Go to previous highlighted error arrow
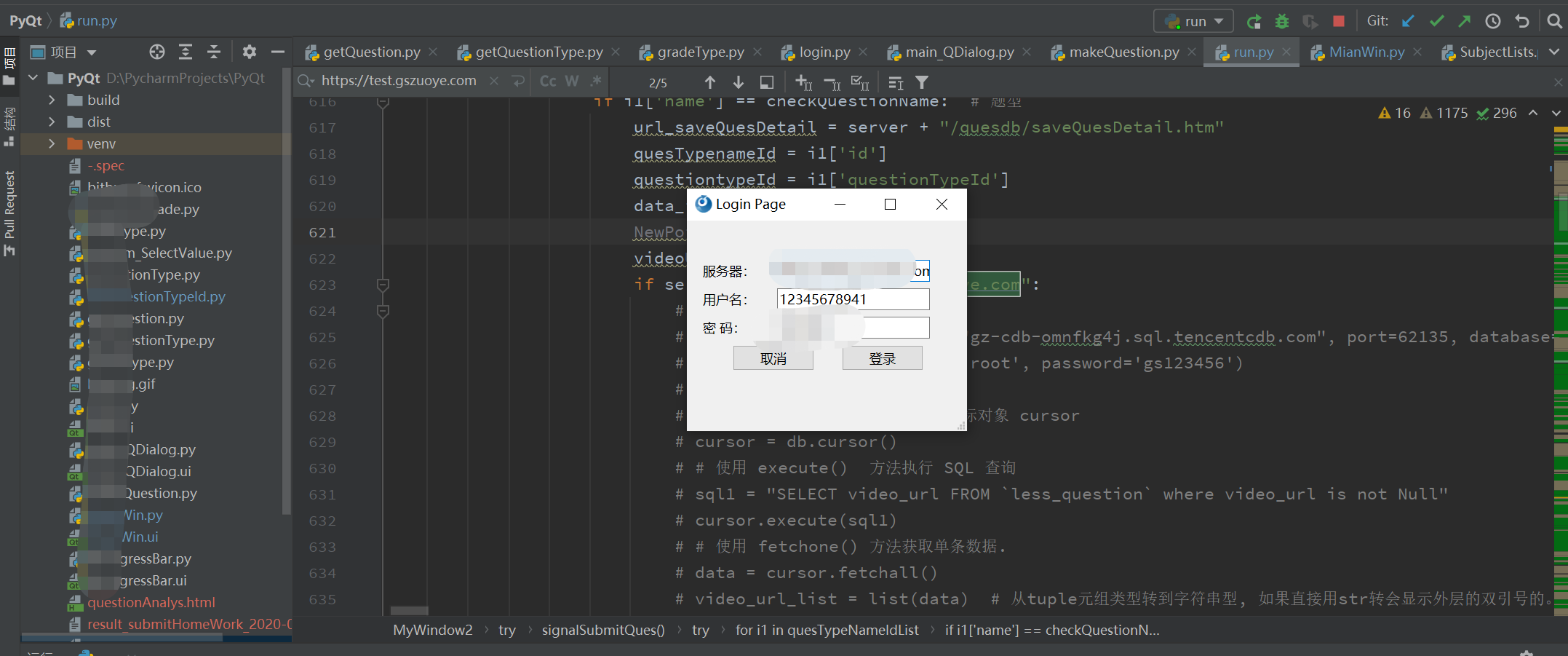Viewport: 1568px width, 656px height. (1533, 113)
